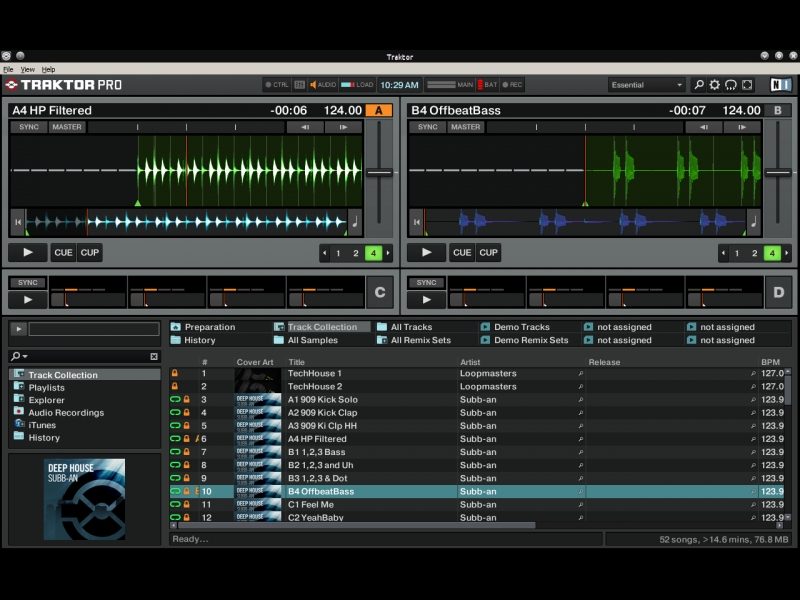Toggle SYNC on Remix Deck C
The height and width of the screenshot is (600, 800).
[27, 283]
